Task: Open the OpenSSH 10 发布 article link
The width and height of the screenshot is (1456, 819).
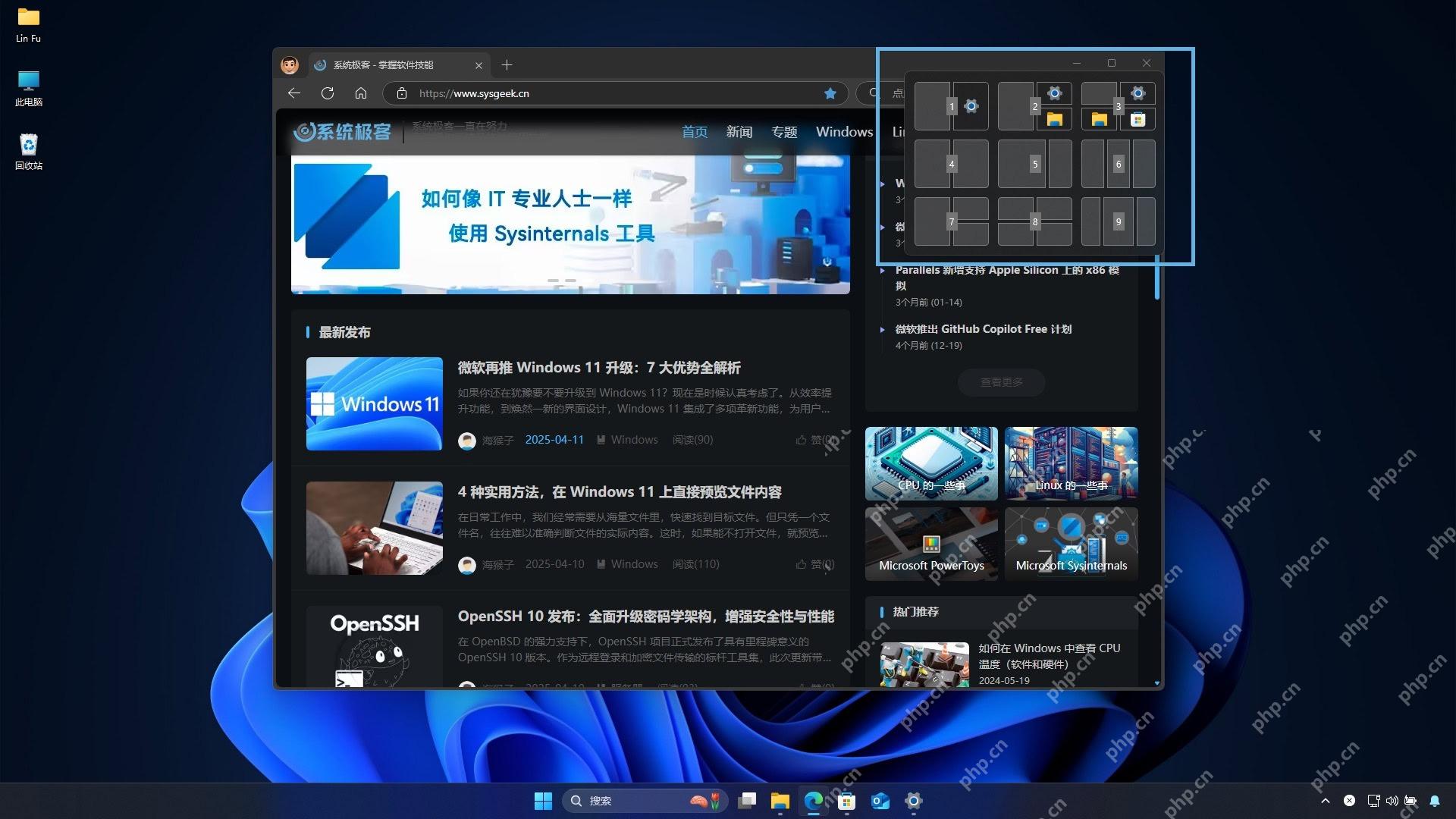Action: coord(646,617)
